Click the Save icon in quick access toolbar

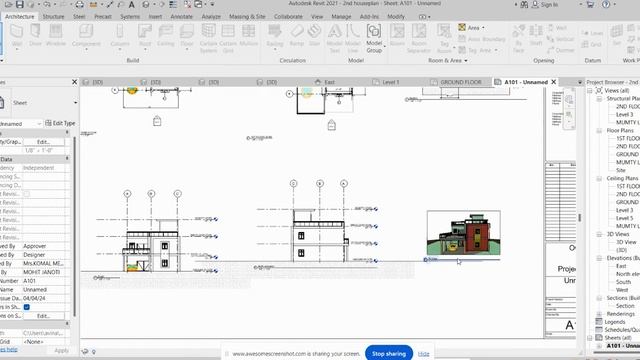tap(19, 4)
